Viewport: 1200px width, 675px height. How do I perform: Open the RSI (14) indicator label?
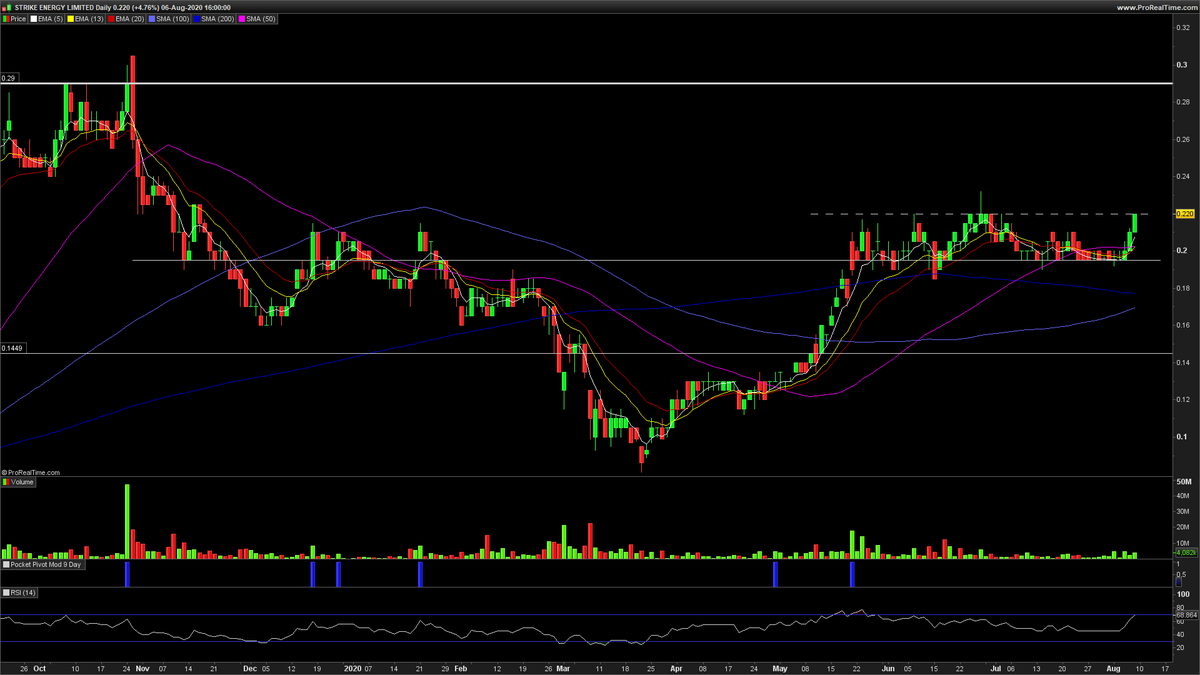coord(19,593)
